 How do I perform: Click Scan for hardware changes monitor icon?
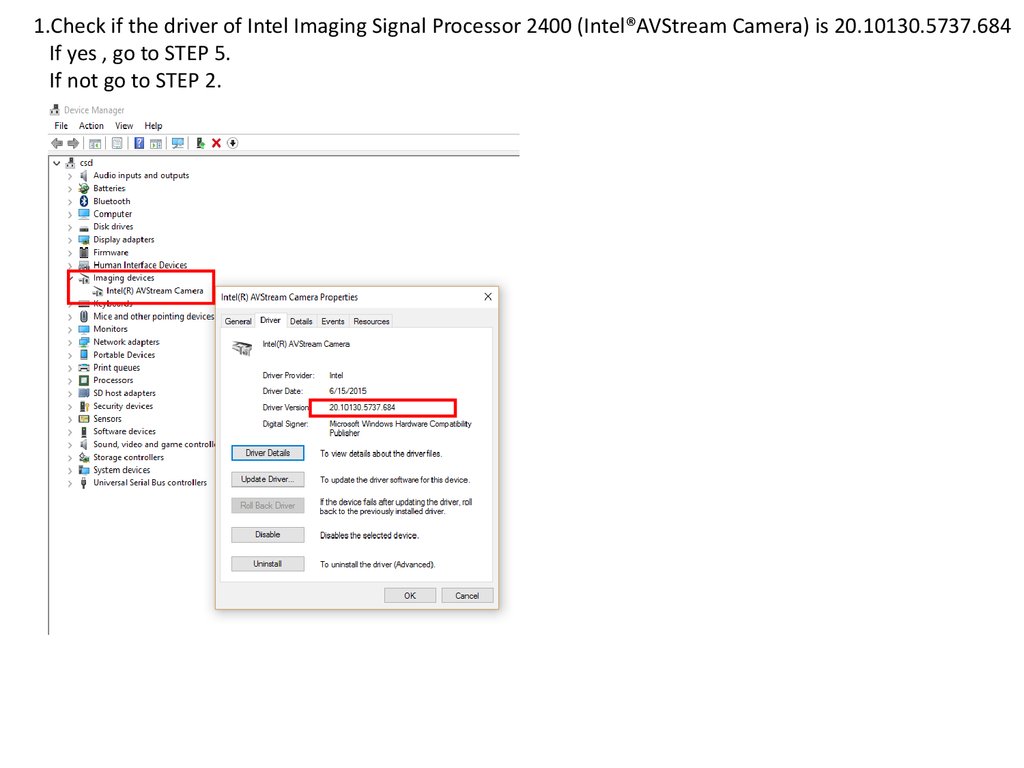(178, 143)
